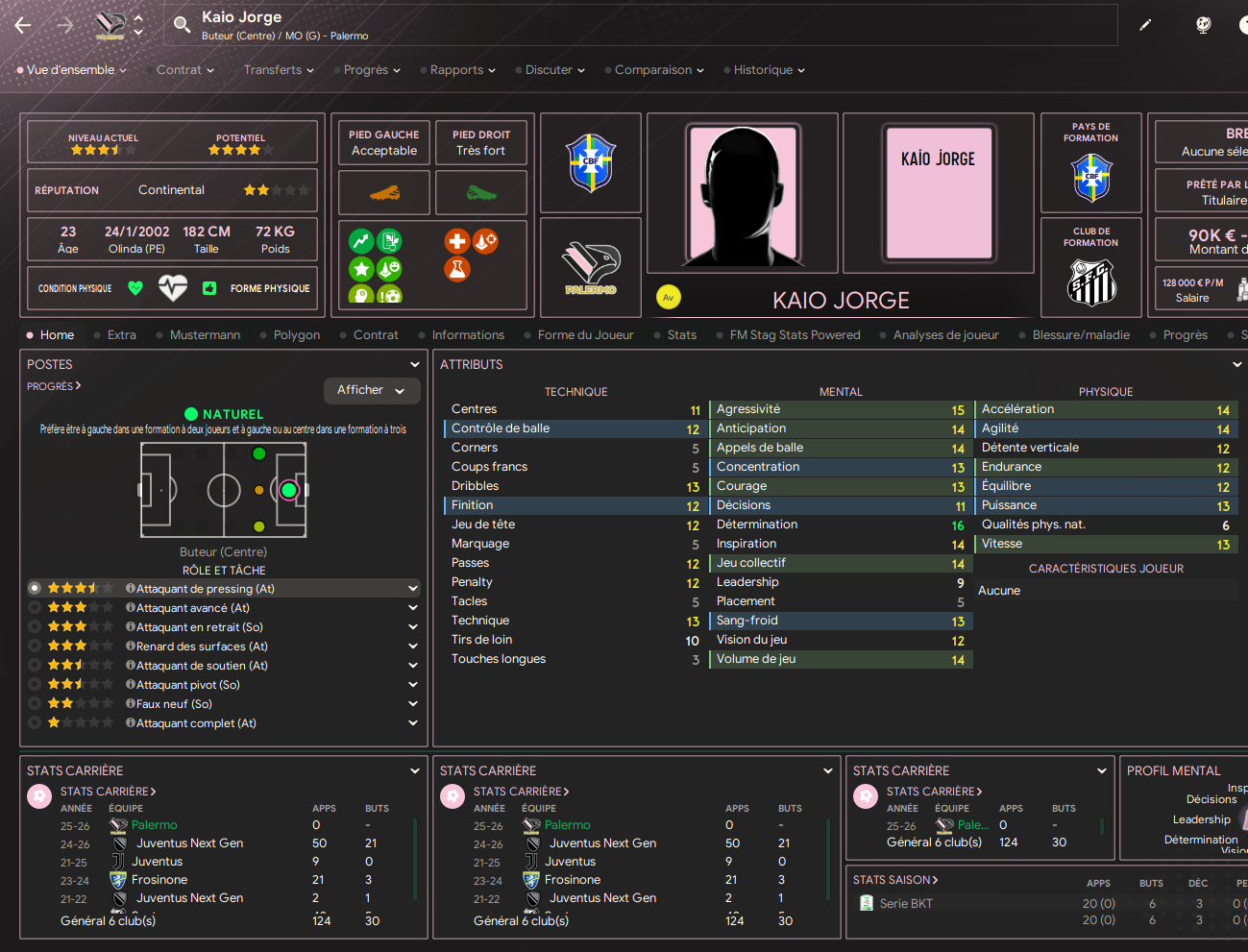Image resolution: width=1248 pixels, height=952 pixels.
Task: Open the Historique dropdown menu
Action: (770, 70)
